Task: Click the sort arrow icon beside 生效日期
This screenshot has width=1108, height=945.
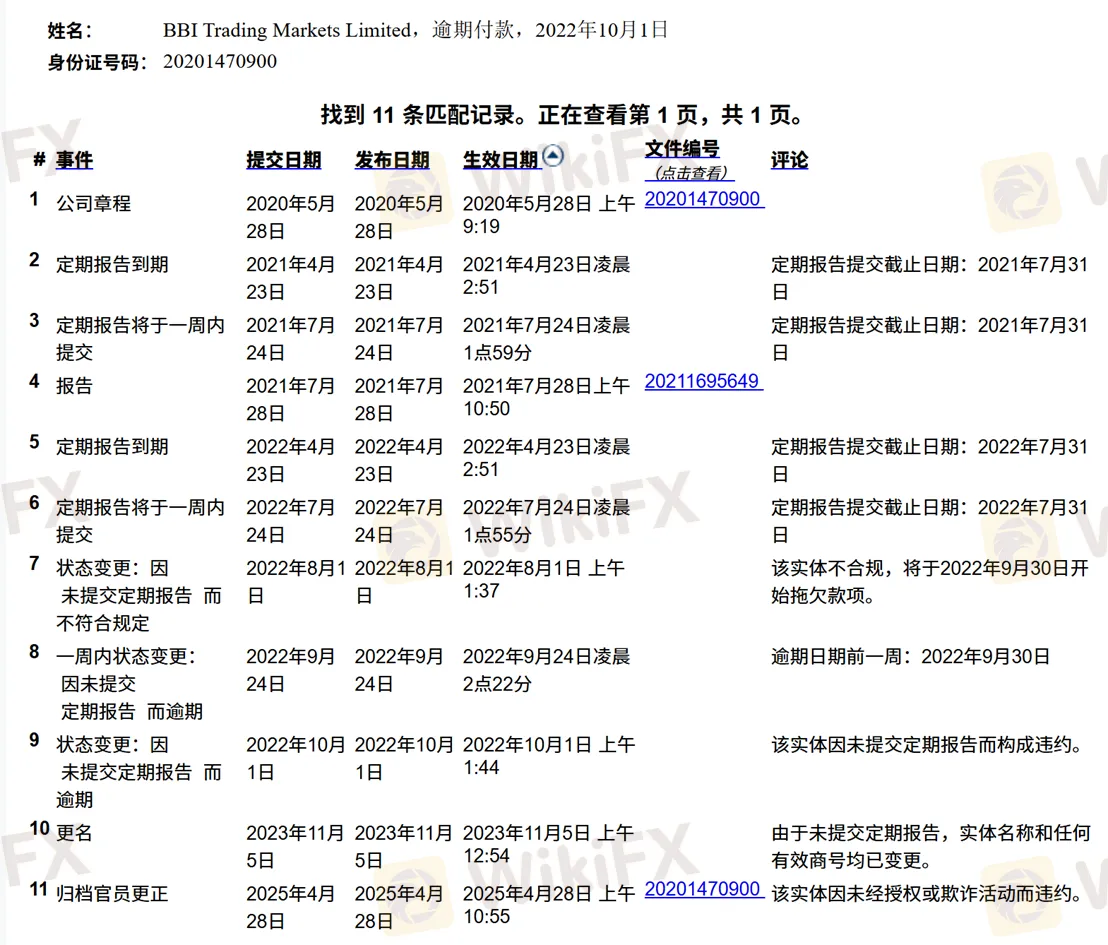Action: pos(553,155)
